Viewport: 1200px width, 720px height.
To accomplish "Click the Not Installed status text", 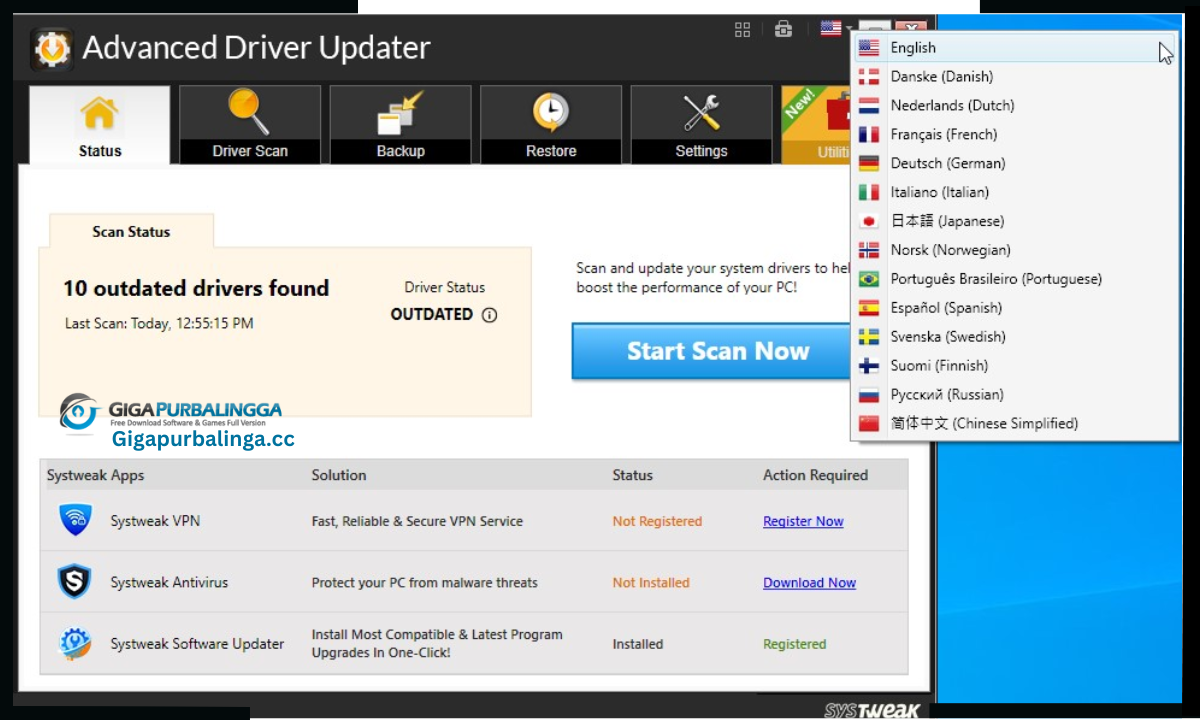I will click(651, 583).
